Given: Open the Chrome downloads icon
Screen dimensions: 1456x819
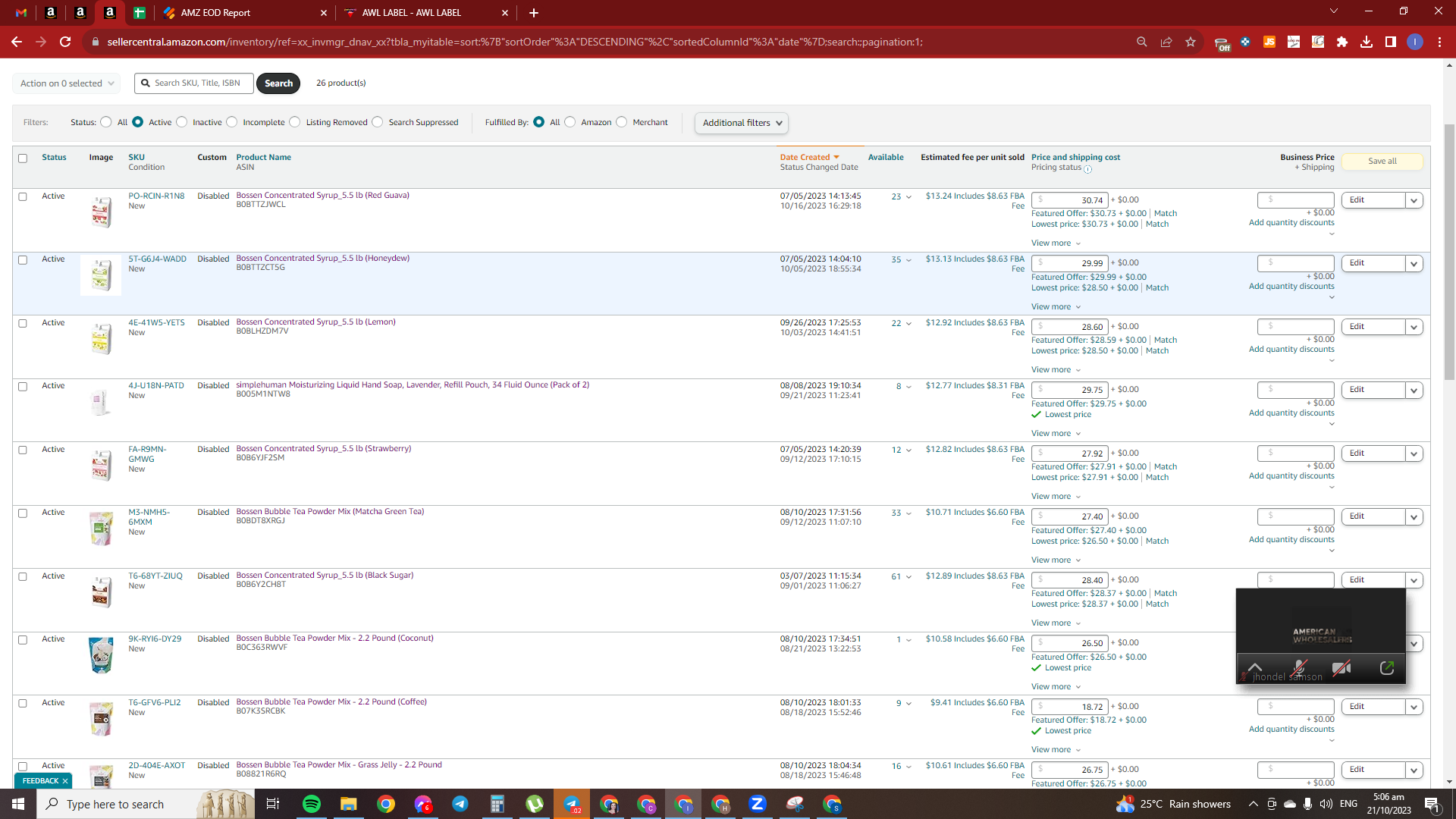Looking at the screenshot, I should pos(1367,42).
